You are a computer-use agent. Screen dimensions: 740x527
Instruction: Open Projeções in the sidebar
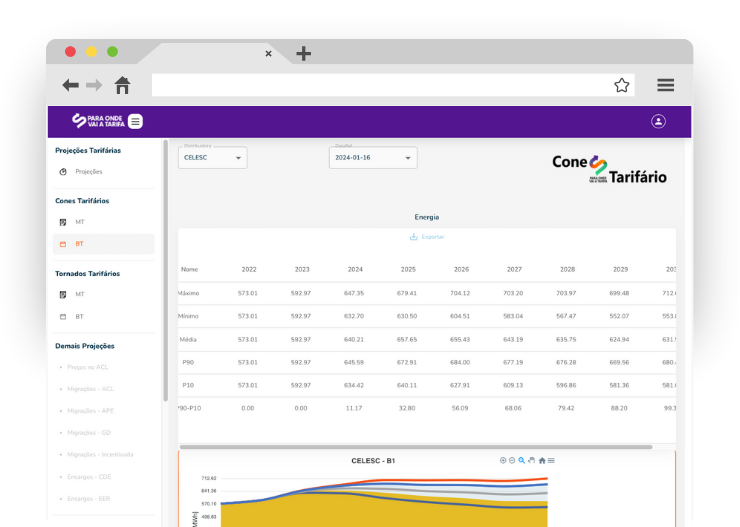tap(88, 172)
